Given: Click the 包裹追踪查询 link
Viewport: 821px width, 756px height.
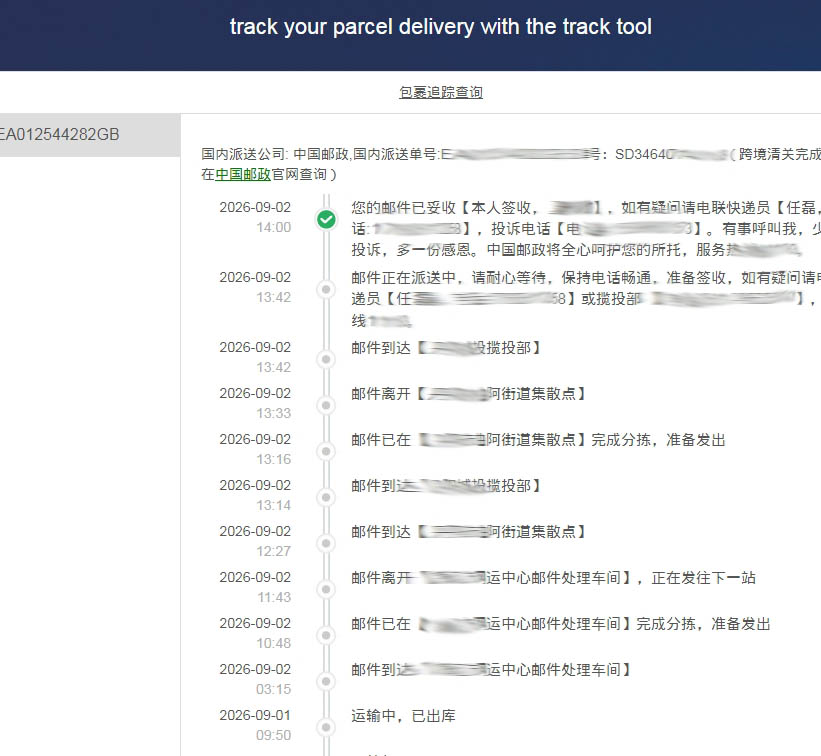Looking at the screenshot, I should tap(441, 92).
